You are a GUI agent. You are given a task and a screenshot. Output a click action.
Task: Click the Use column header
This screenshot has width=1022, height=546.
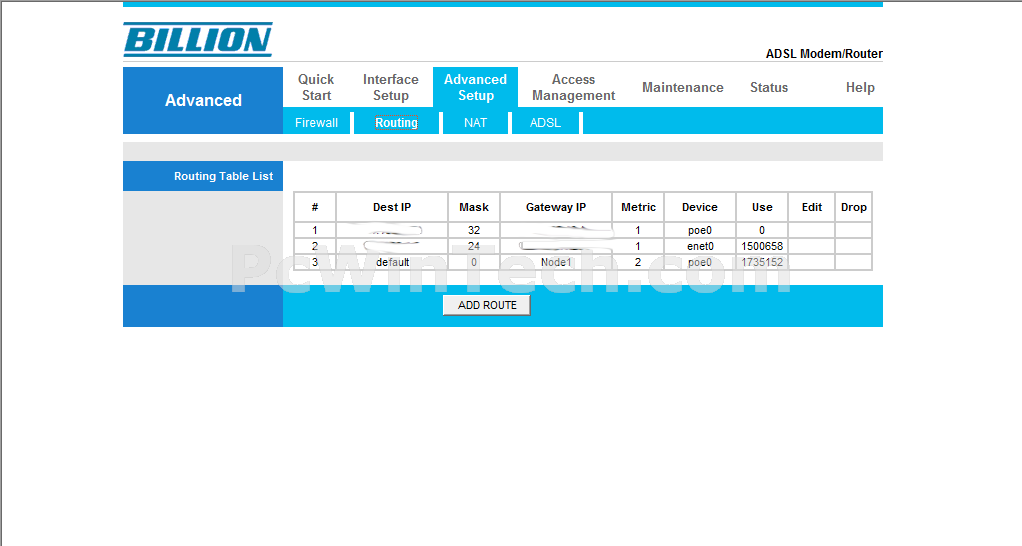click(762, 207)
